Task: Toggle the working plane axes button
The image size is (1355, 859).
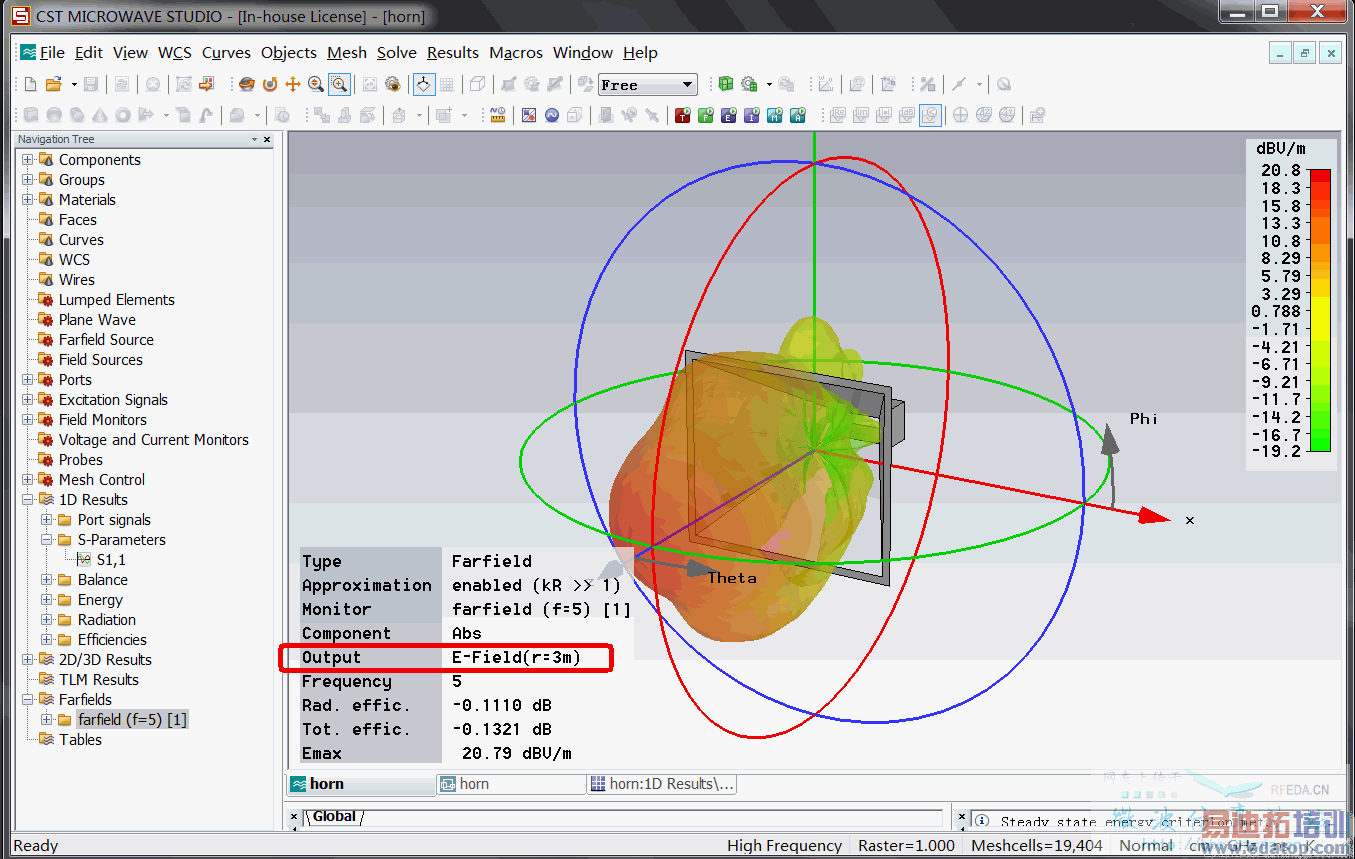Action: pyautogui.click(x=424, y=85)
